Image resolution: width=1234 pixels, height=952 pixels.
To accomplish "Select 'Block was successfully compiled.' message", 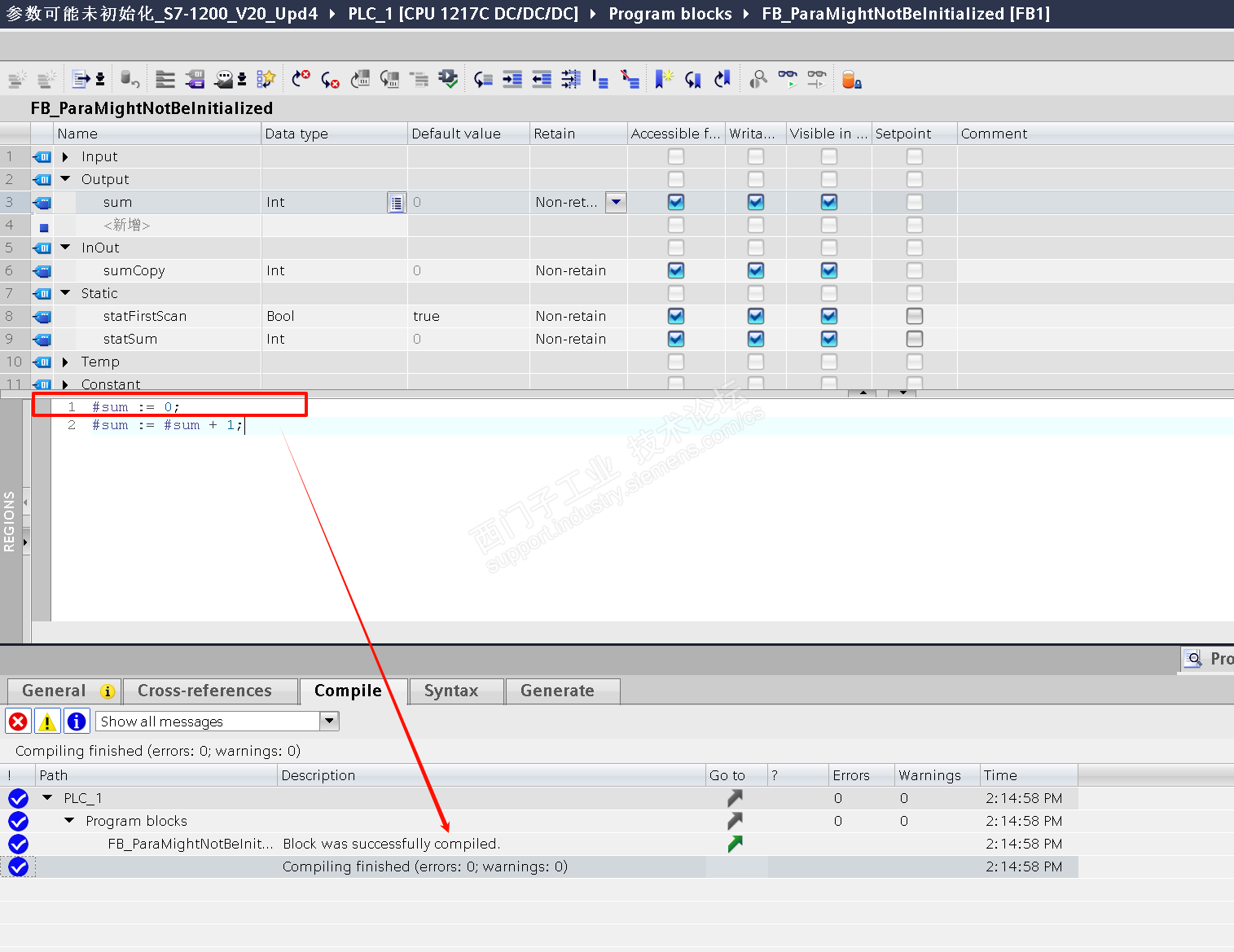I will (392, 844).
